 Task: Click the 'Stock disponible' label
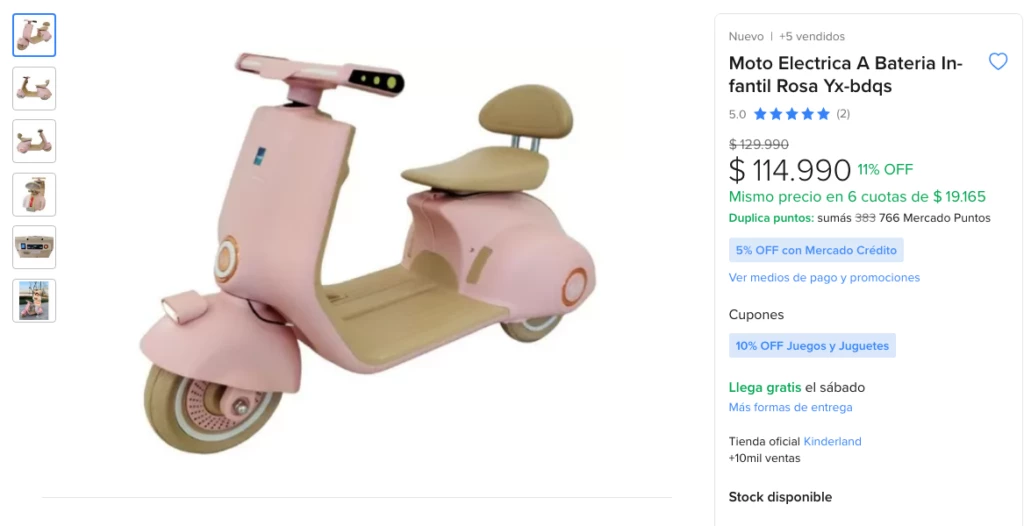(780, 497)
